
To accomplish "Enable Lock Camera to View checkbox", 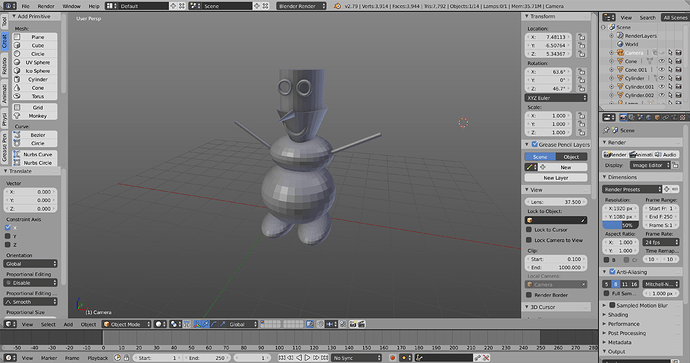I will coord(529,240).
